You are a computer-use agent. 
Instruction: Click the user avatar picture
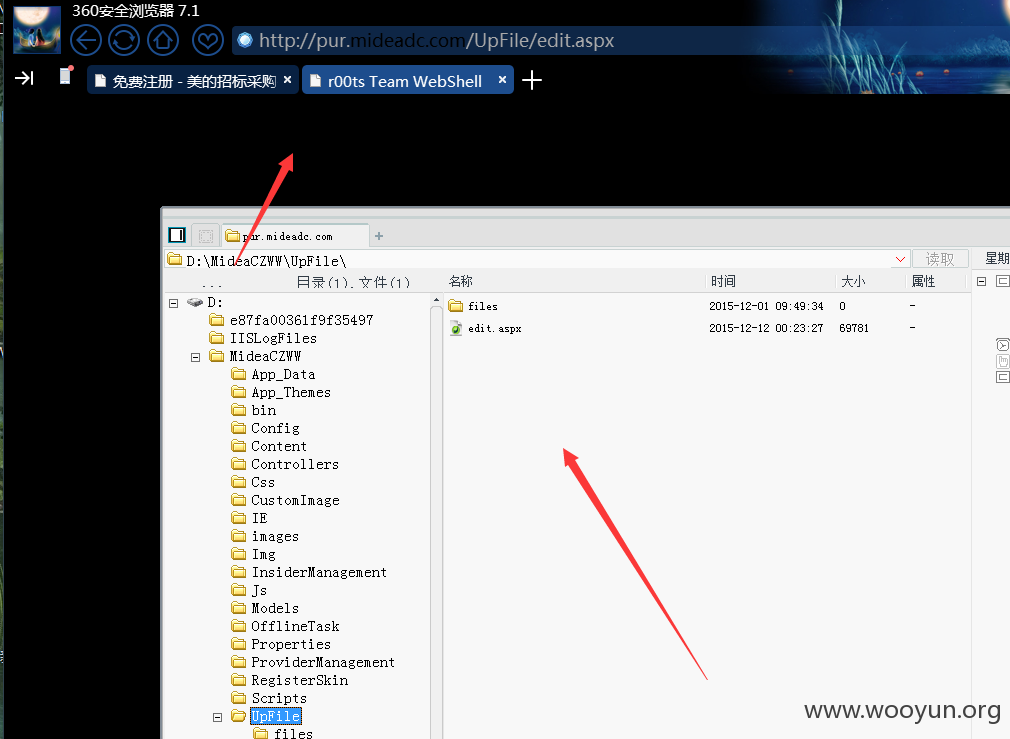click(x=37, y=29)
